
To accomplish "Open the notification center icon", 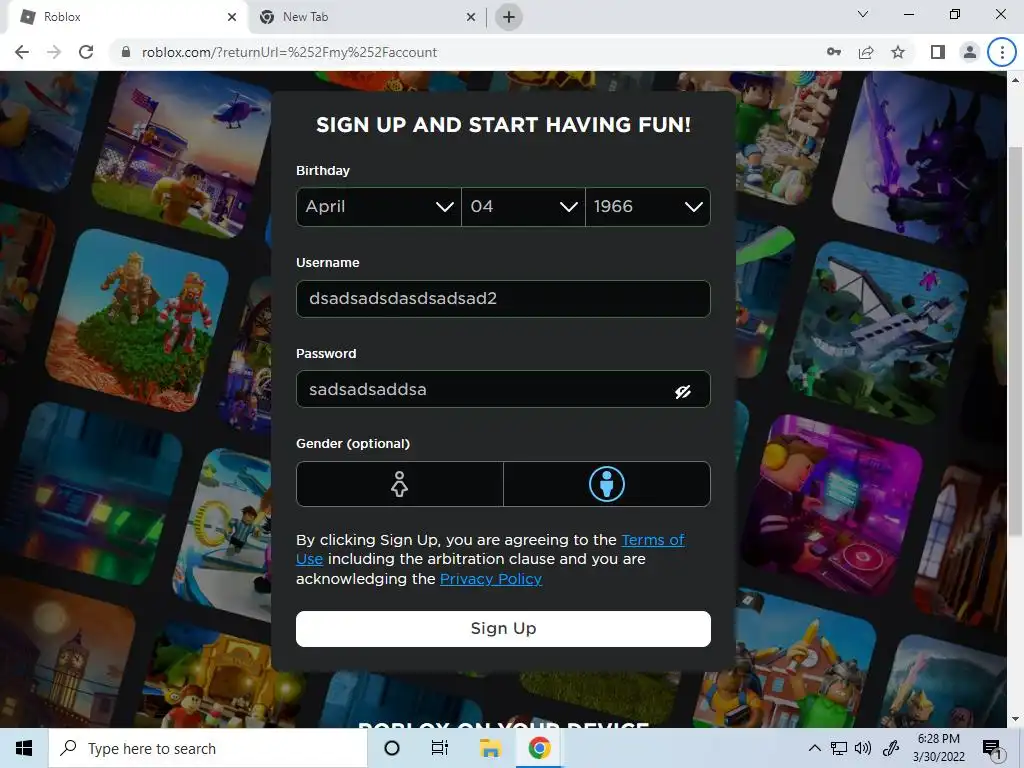I will [x=991, y=749].
